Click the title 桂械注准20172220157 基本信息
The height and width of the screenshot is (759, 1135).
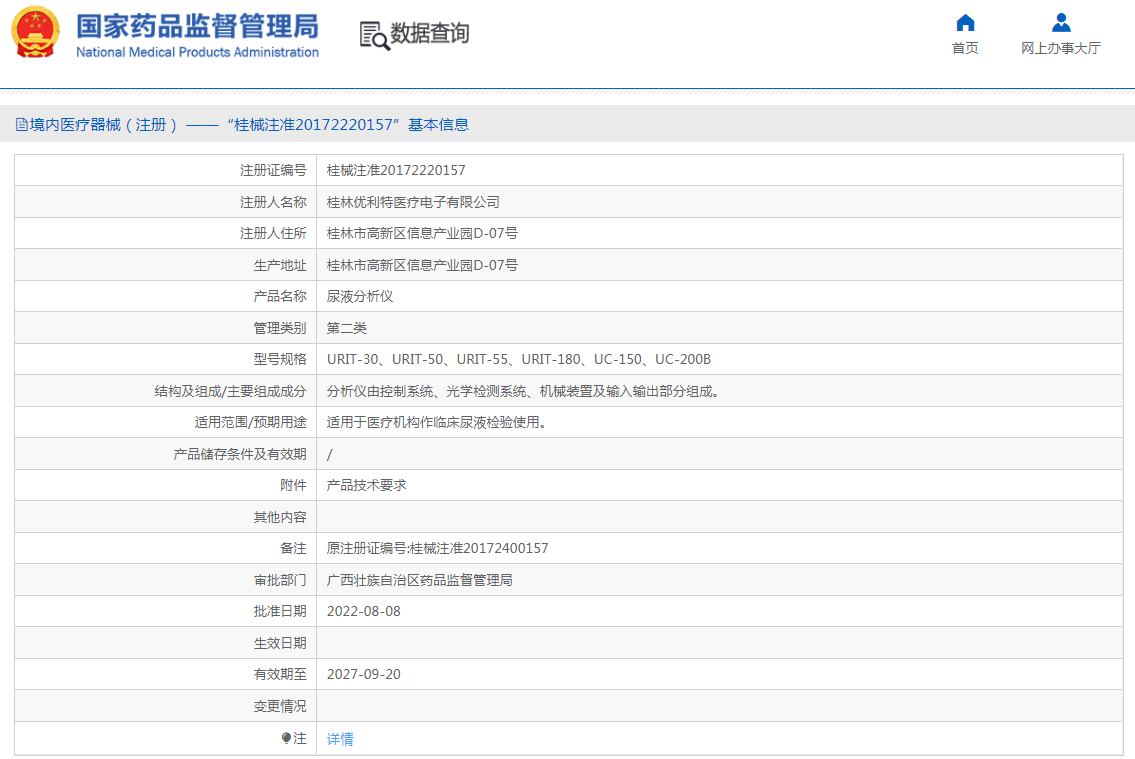click(x=243, y=124)
